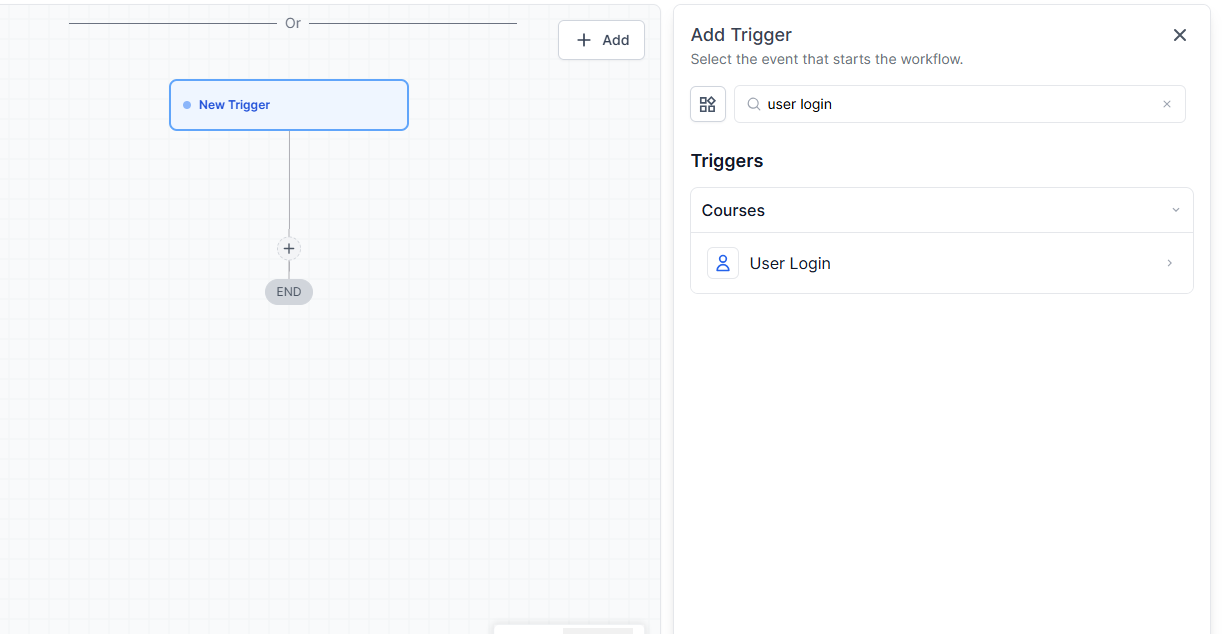This screenshot has width=1222, height=634.
Task: Click the Triggers section heading
Action: (x=727, y=161)
